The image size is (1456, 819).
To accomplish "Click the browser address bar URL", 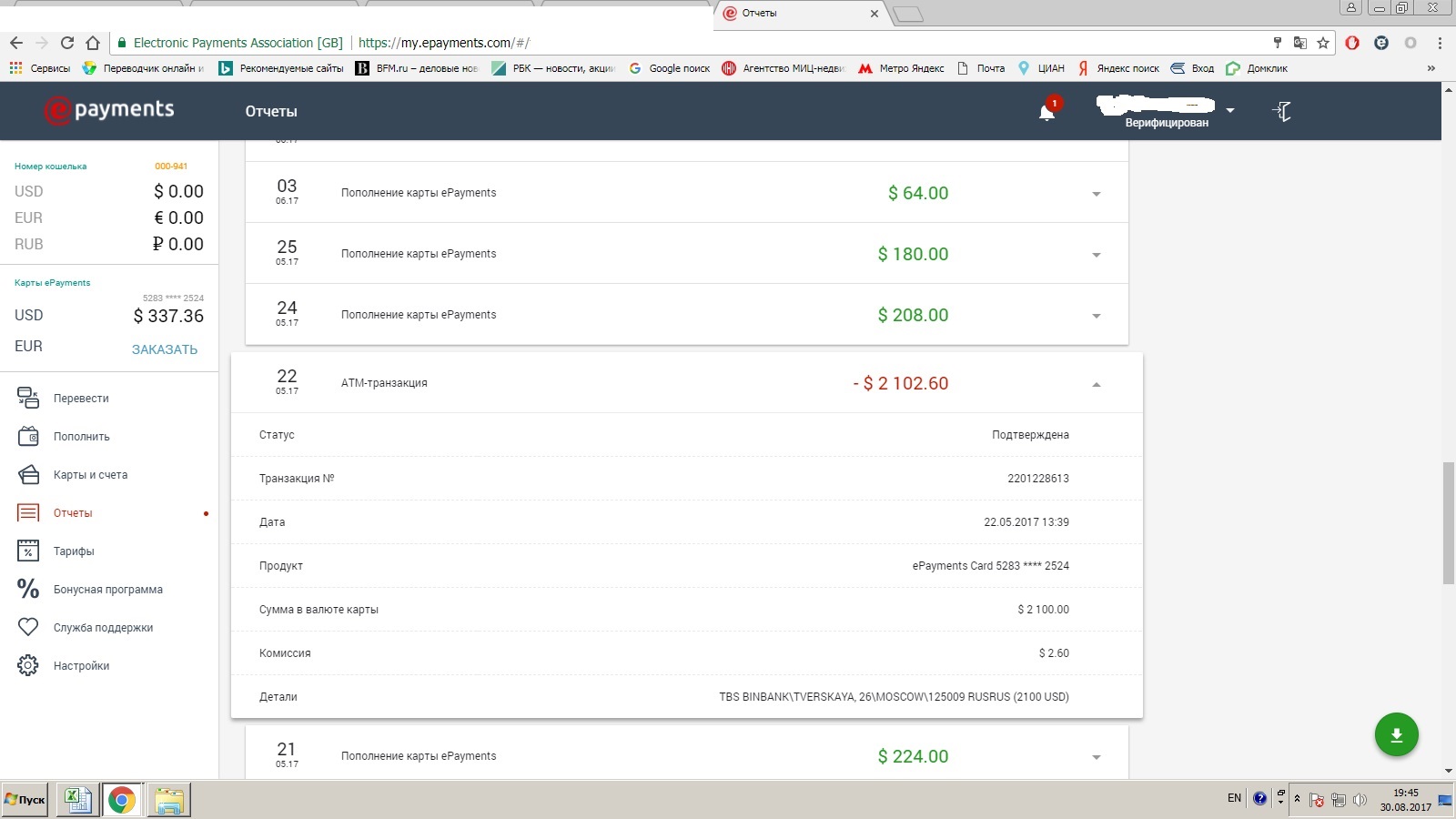I will pos(444,43).
